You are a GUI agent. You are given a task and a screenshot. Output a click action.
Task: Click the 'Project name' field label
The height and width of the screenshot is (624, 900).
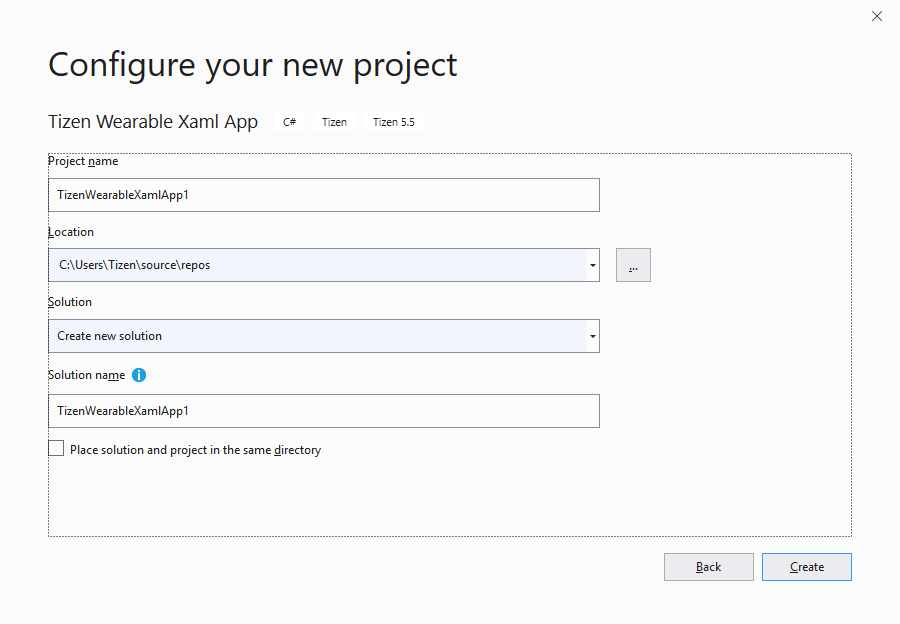tap(83, 161)
